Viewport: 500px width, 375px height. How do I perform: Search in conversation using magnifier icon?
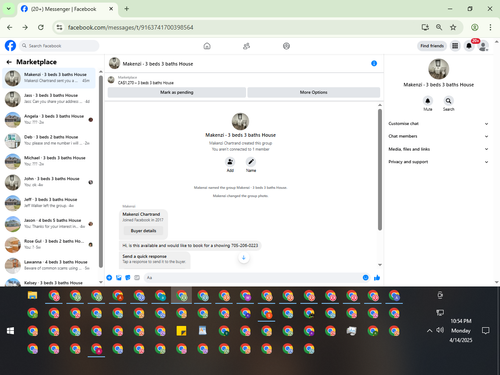tap(449, 101)
